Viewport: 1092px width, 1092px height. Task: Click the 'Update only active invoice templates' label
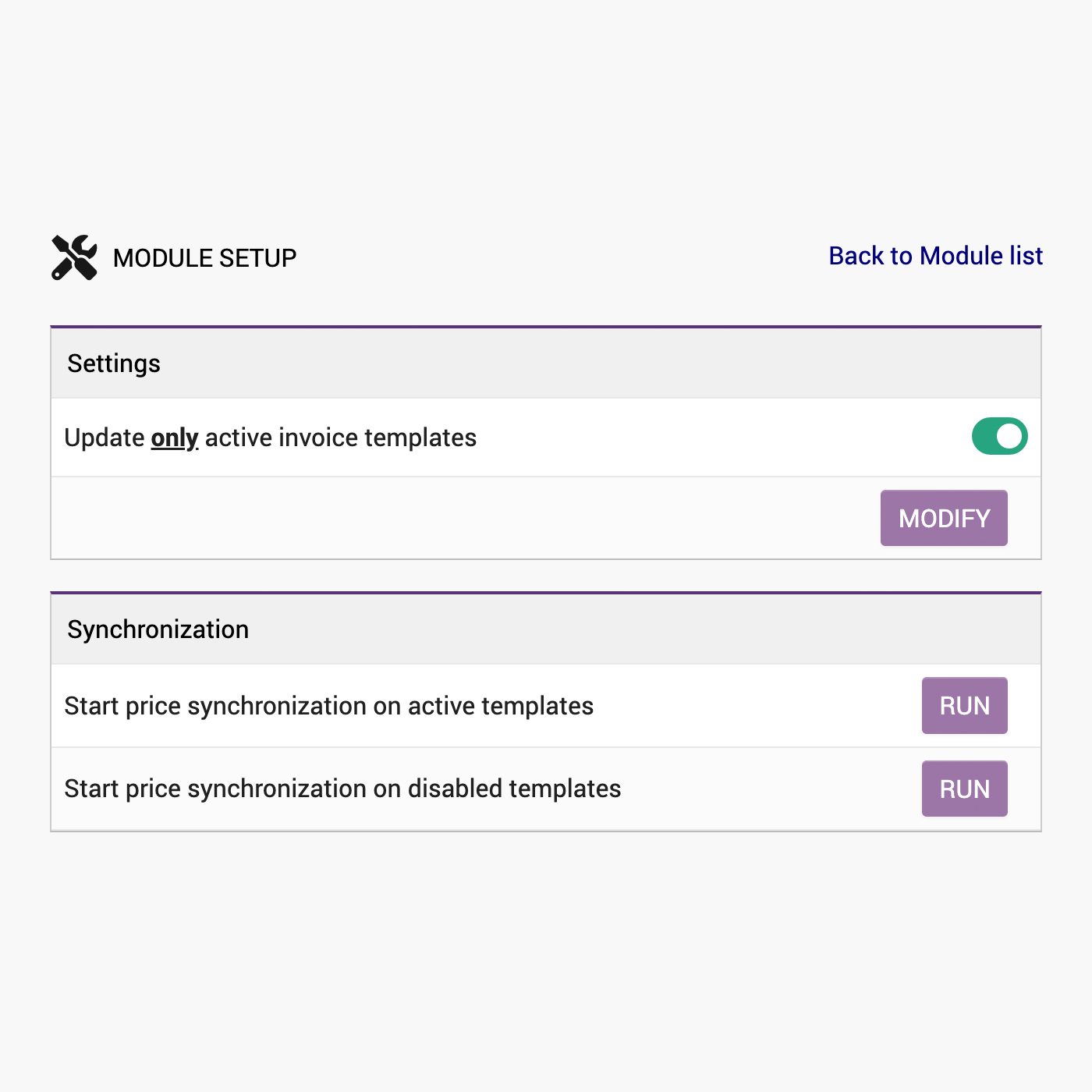click(x=270, y=438)
